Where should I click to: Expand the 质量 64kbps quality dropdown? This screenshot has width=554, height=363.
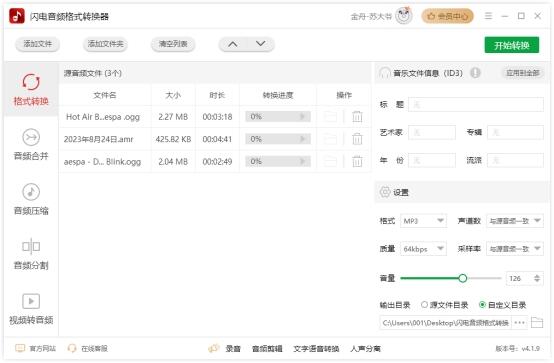coord(423,249)
